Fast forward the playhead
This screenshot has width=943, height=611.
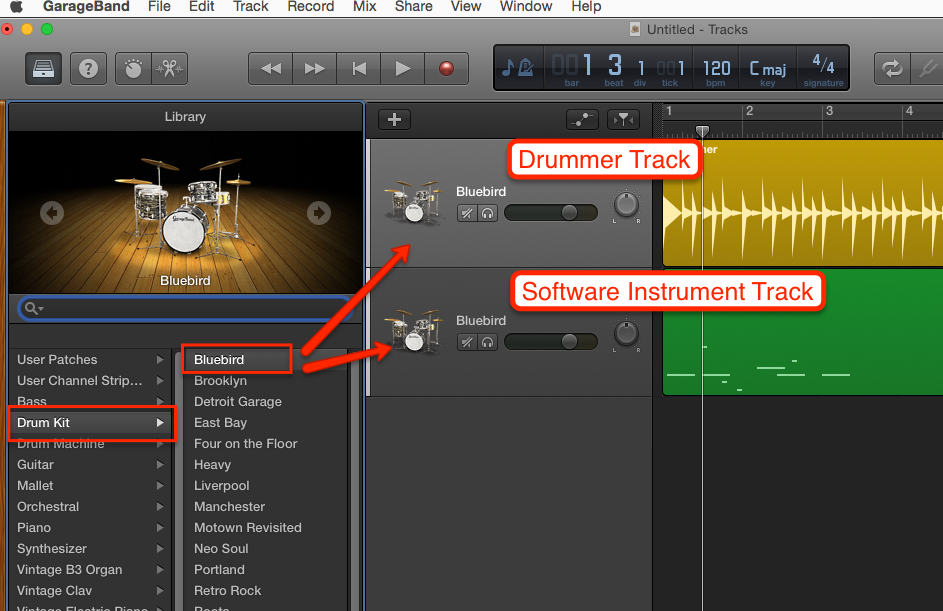click(x=315, y=69)
